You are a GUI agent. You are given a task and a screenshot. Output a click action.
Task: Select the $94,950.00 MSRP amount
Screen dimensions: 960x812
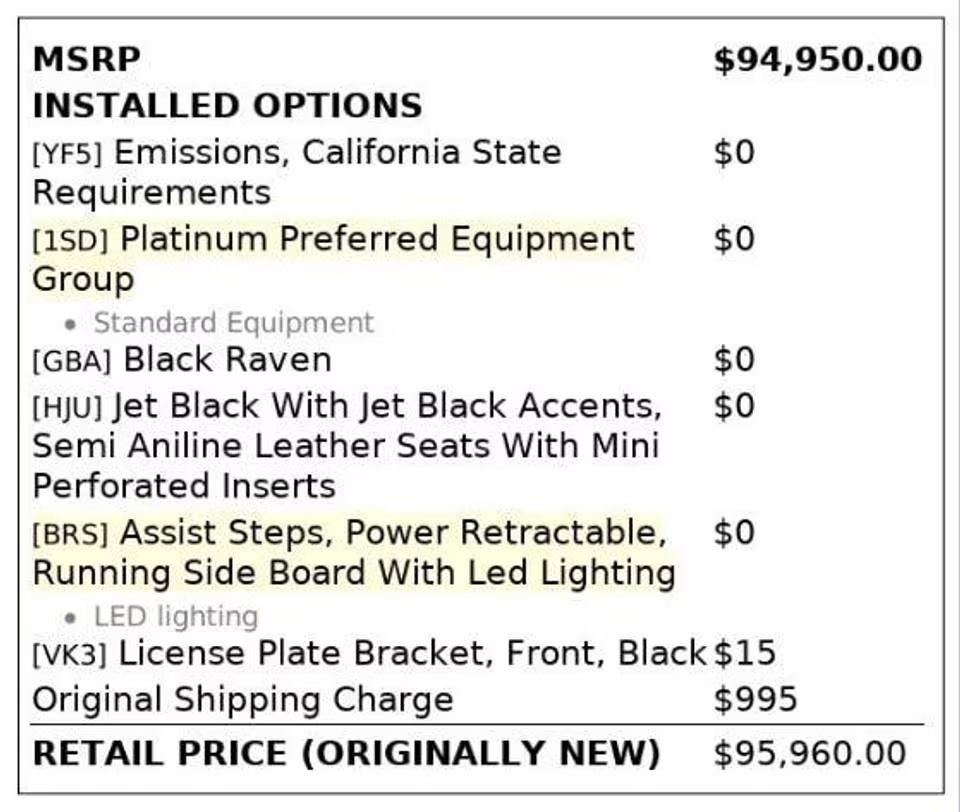[817, 59]
